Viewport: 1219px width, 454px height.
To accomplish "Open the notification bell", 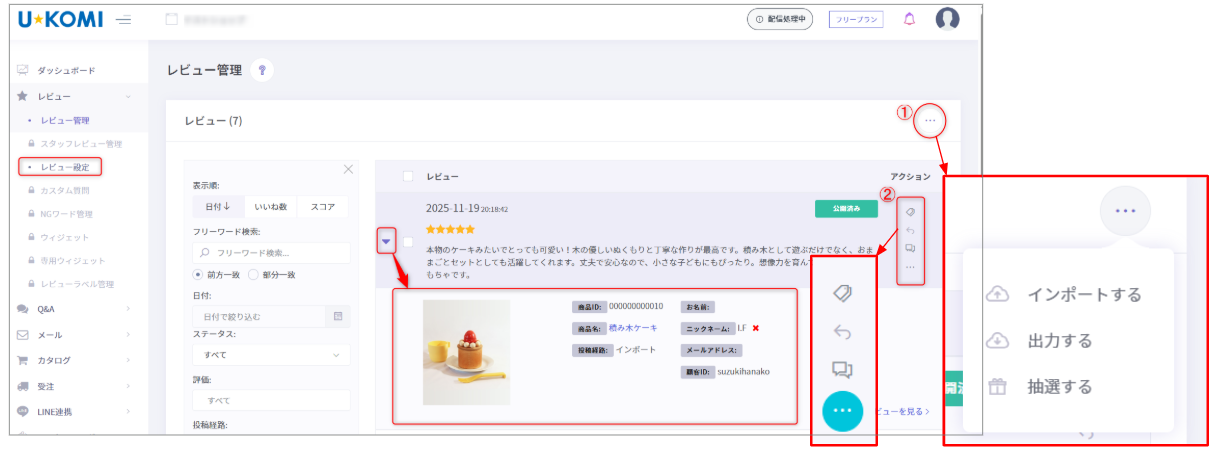I will click(909, 19).
